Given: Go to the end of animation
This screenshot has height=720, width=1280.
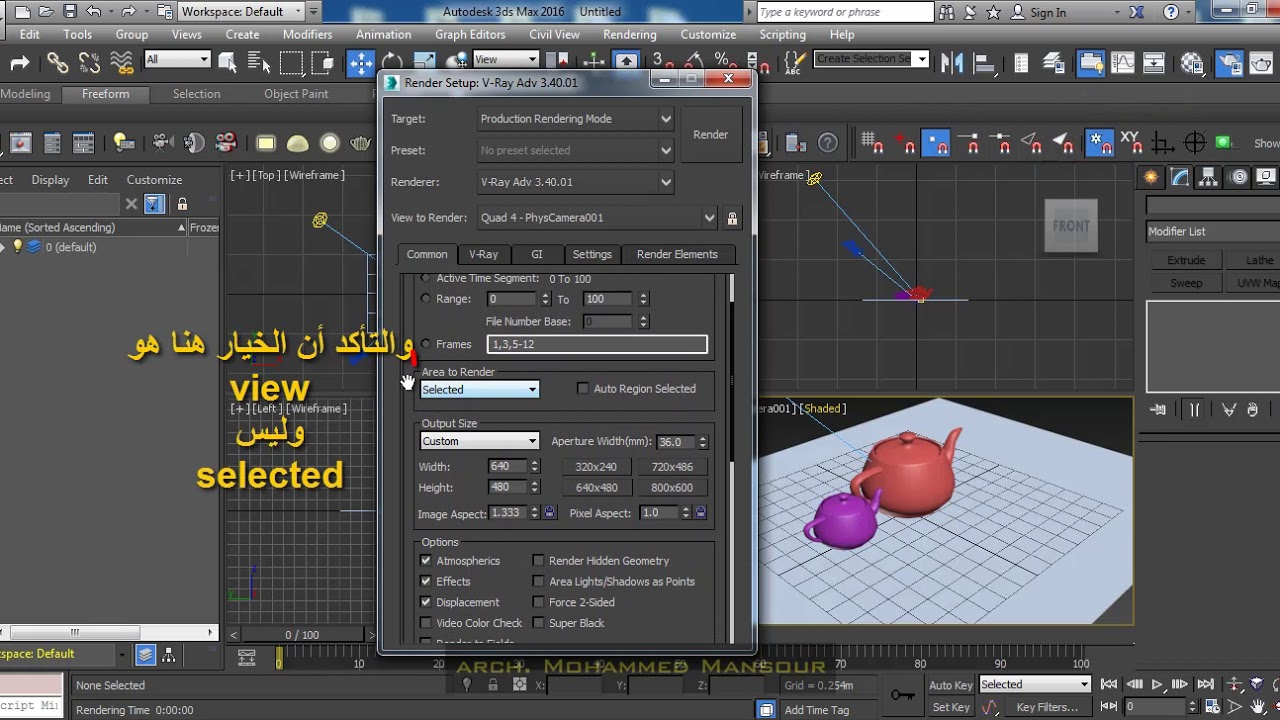Looking at the screenshot, I should pos(1205,685).
